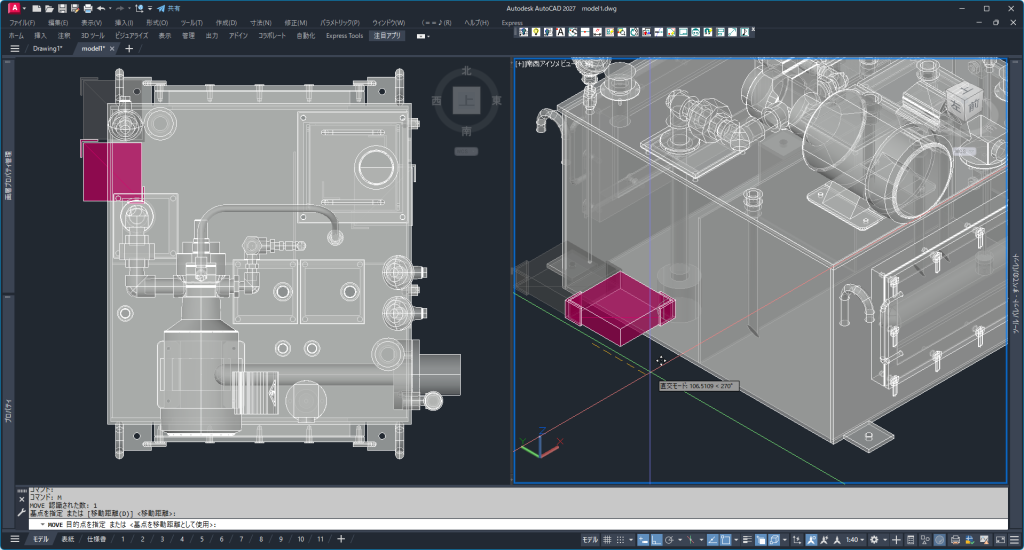Open the file tab hamburger menu
The image size is (1024, 550).
[x=14, y=48]
